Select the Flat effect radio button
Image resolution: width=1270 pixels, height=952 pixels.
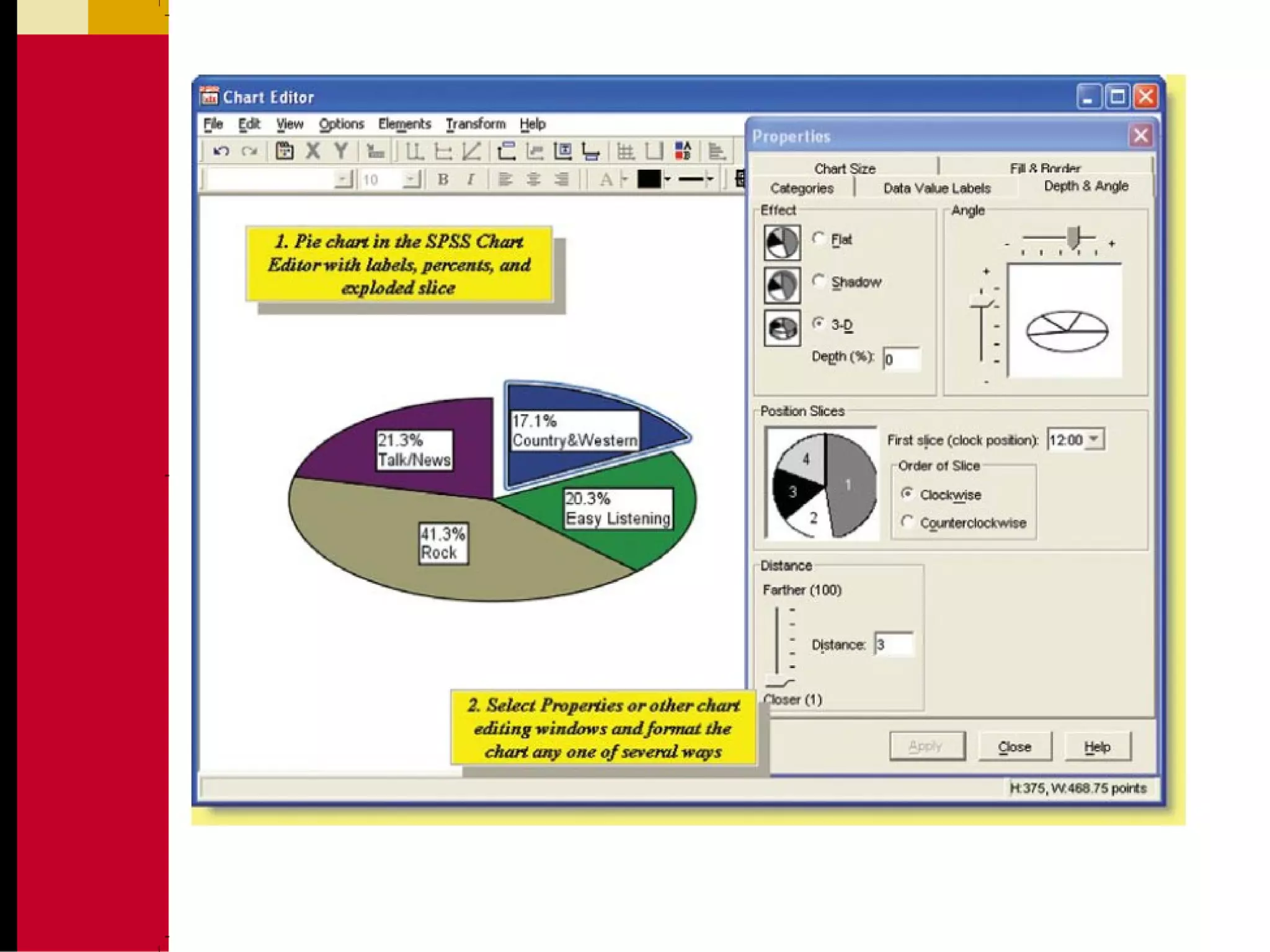tap(819, 239)
